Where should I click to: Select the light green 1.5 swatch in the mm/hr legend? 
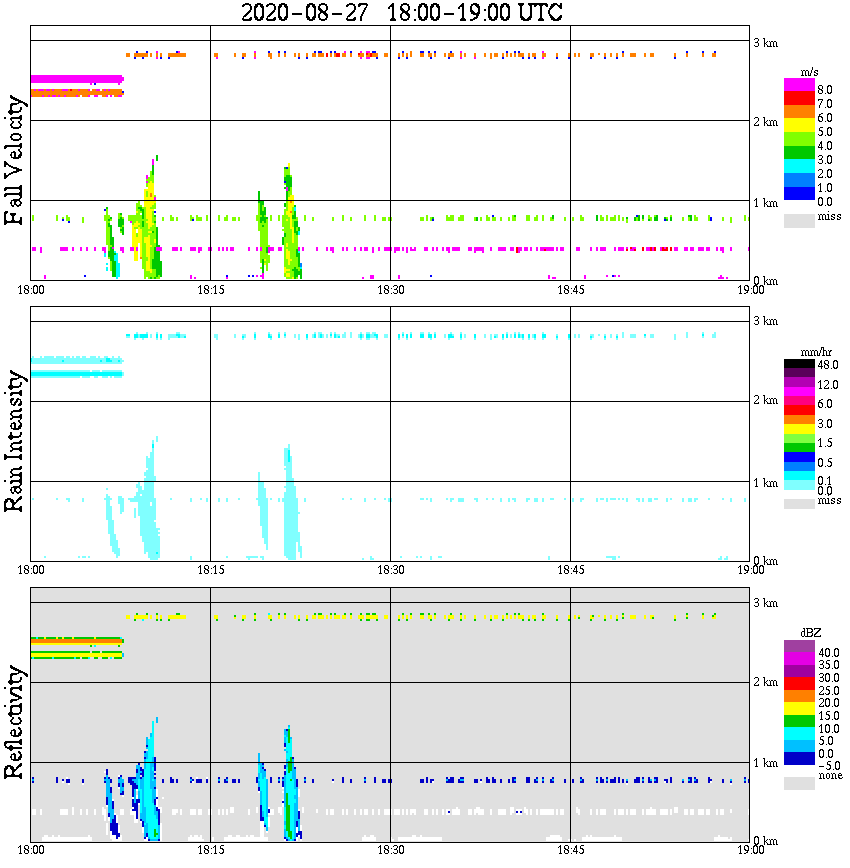point(799,439)
